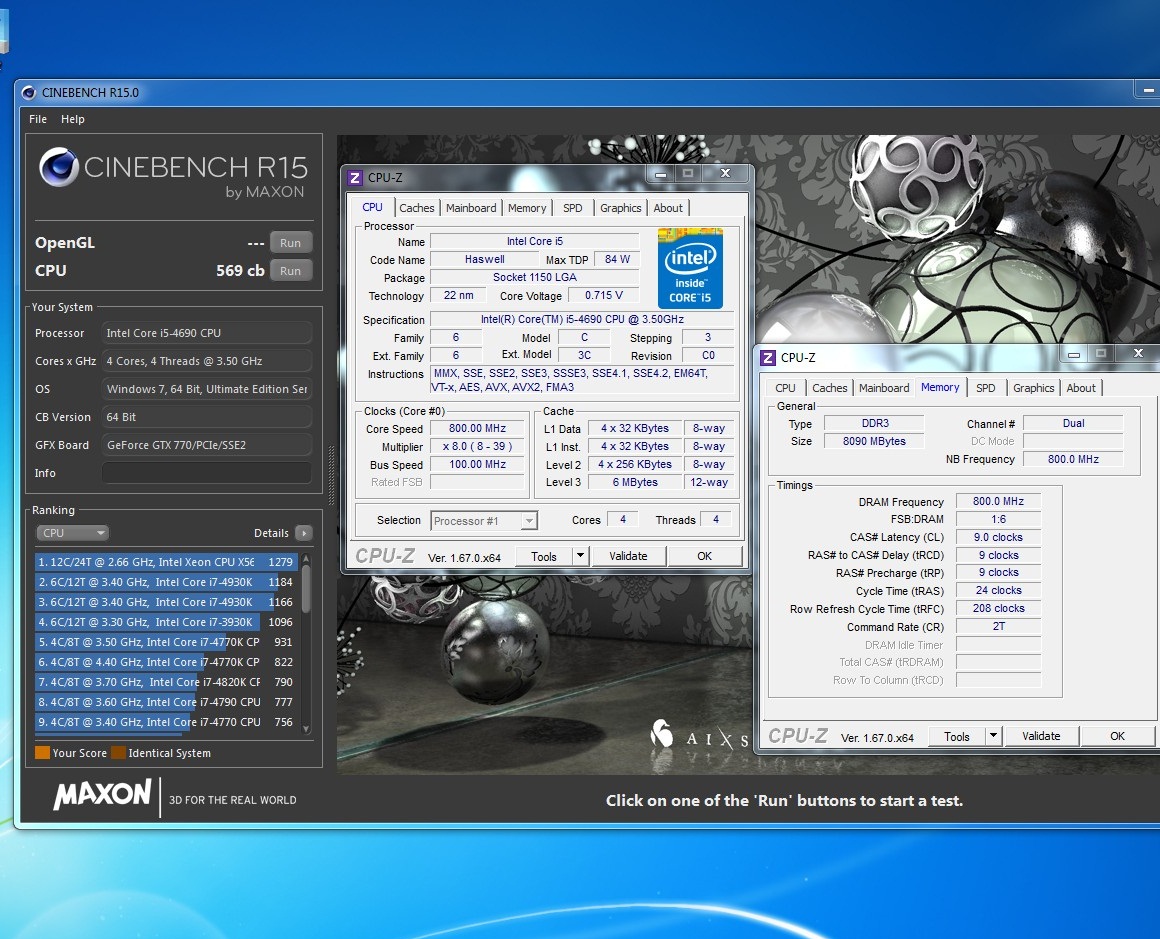
Task: Switch to Caches tab in CPU-Z Memory window
Action: pos(829,388)
